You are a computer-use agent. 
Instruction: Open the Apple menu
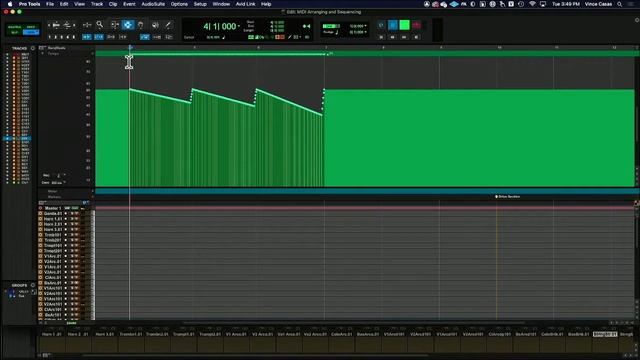pyautogui.click(x=10, y=4)
